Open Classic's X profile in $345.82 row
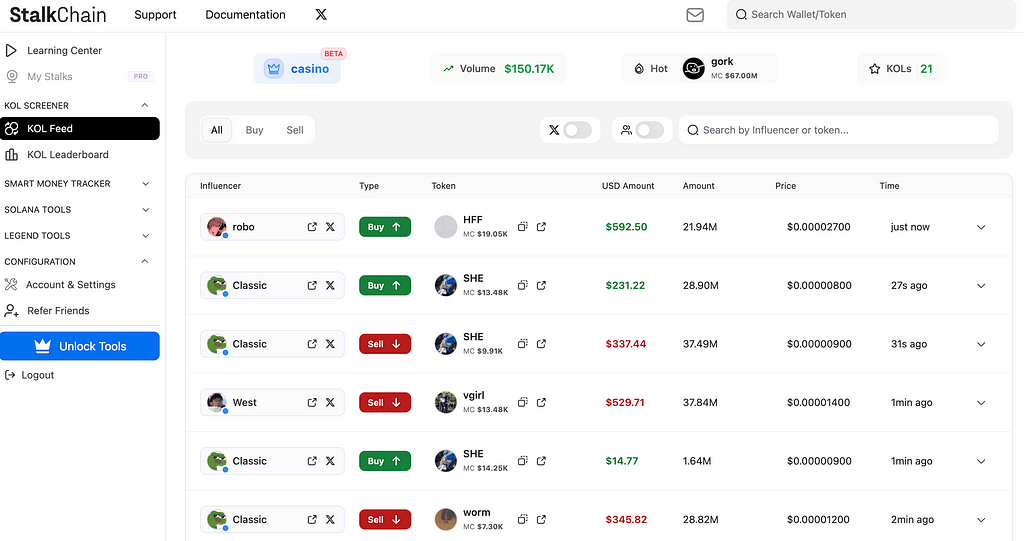Image resolution: width=1024 pixels, height=541 pixels. pyautogui.click(x=330, y=519)
